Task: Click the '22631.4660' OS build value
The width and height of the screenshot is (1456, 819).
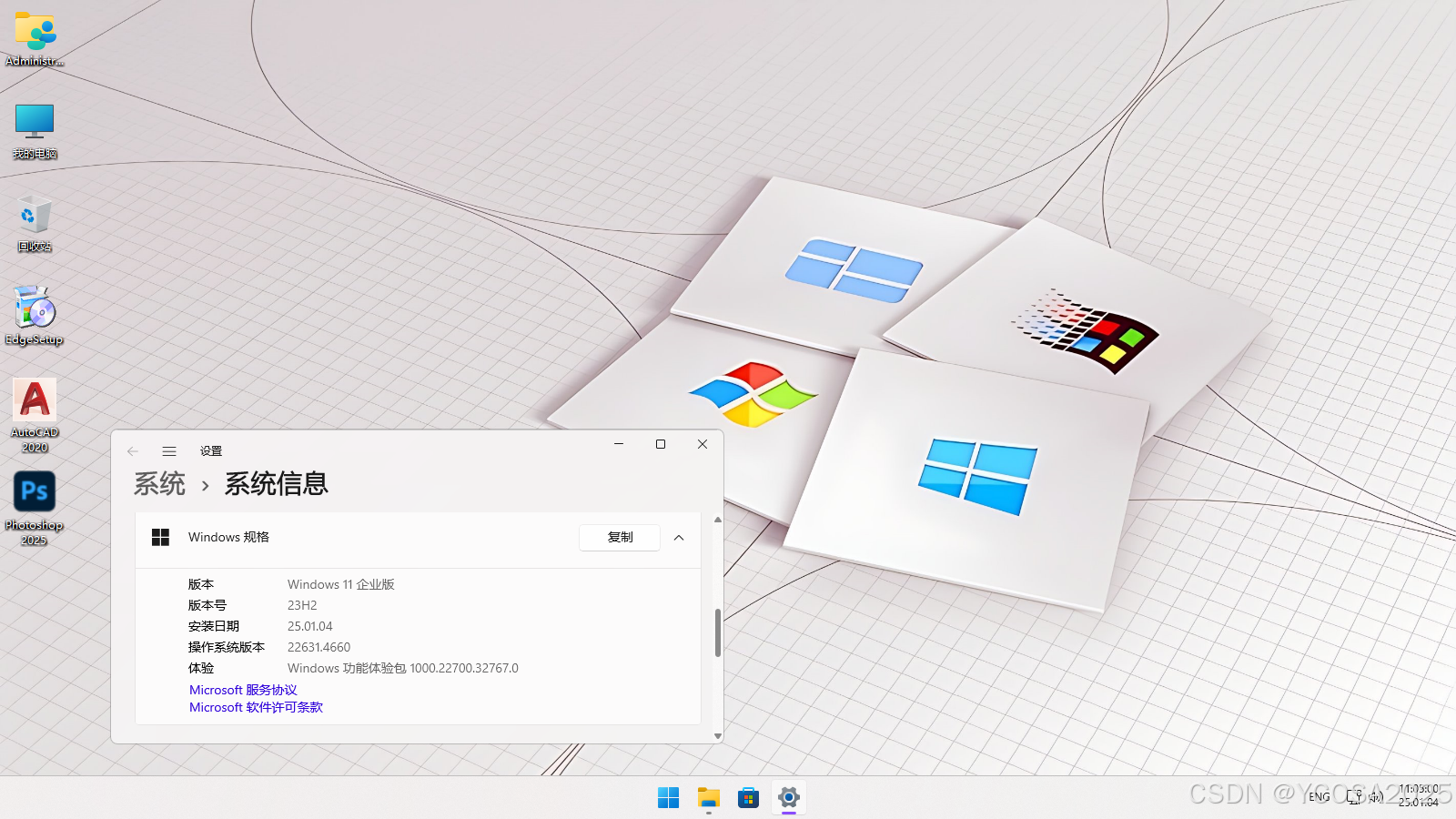Action: tap(318, 647)
